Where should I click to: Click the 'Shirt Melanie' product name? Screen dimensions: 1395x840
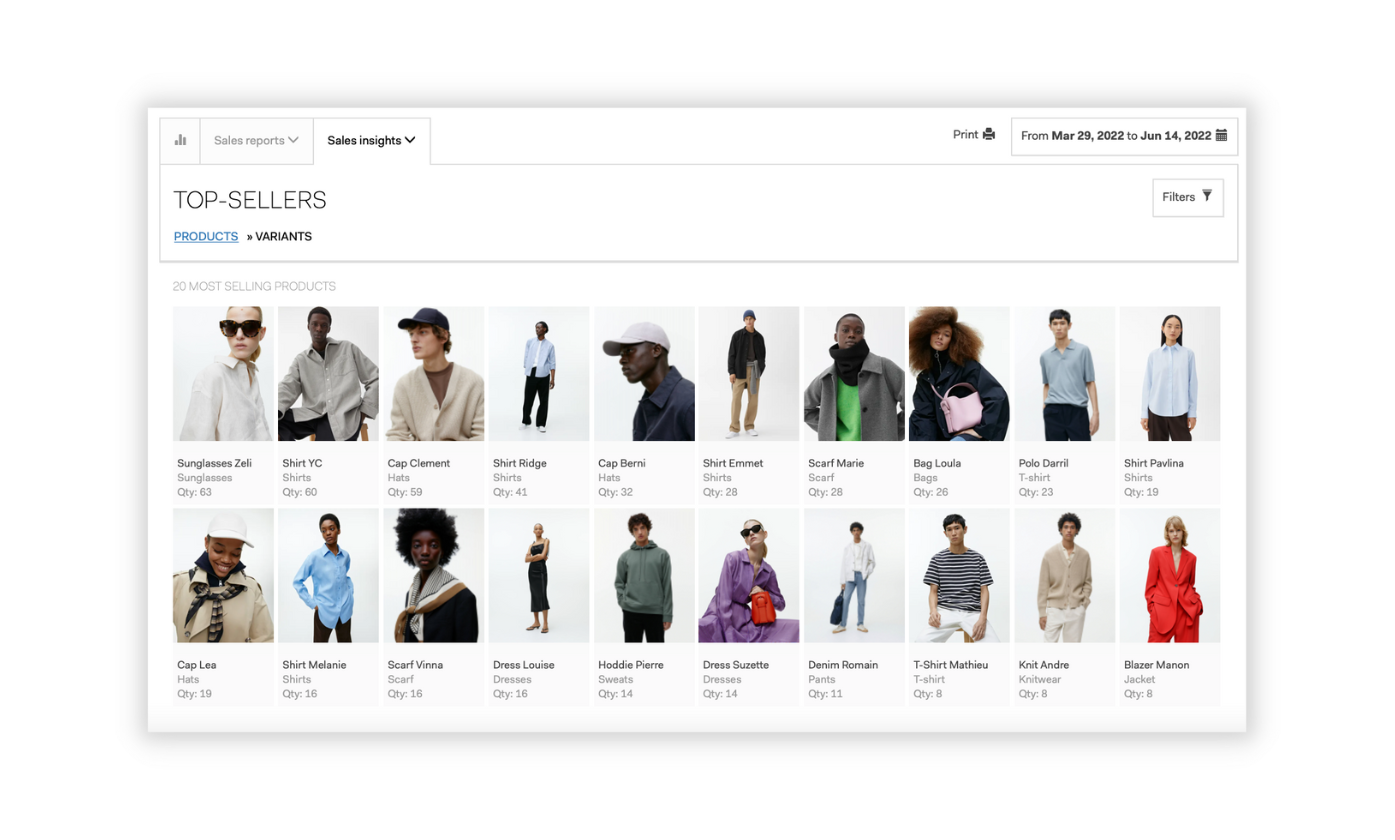[x=314, y=664]
